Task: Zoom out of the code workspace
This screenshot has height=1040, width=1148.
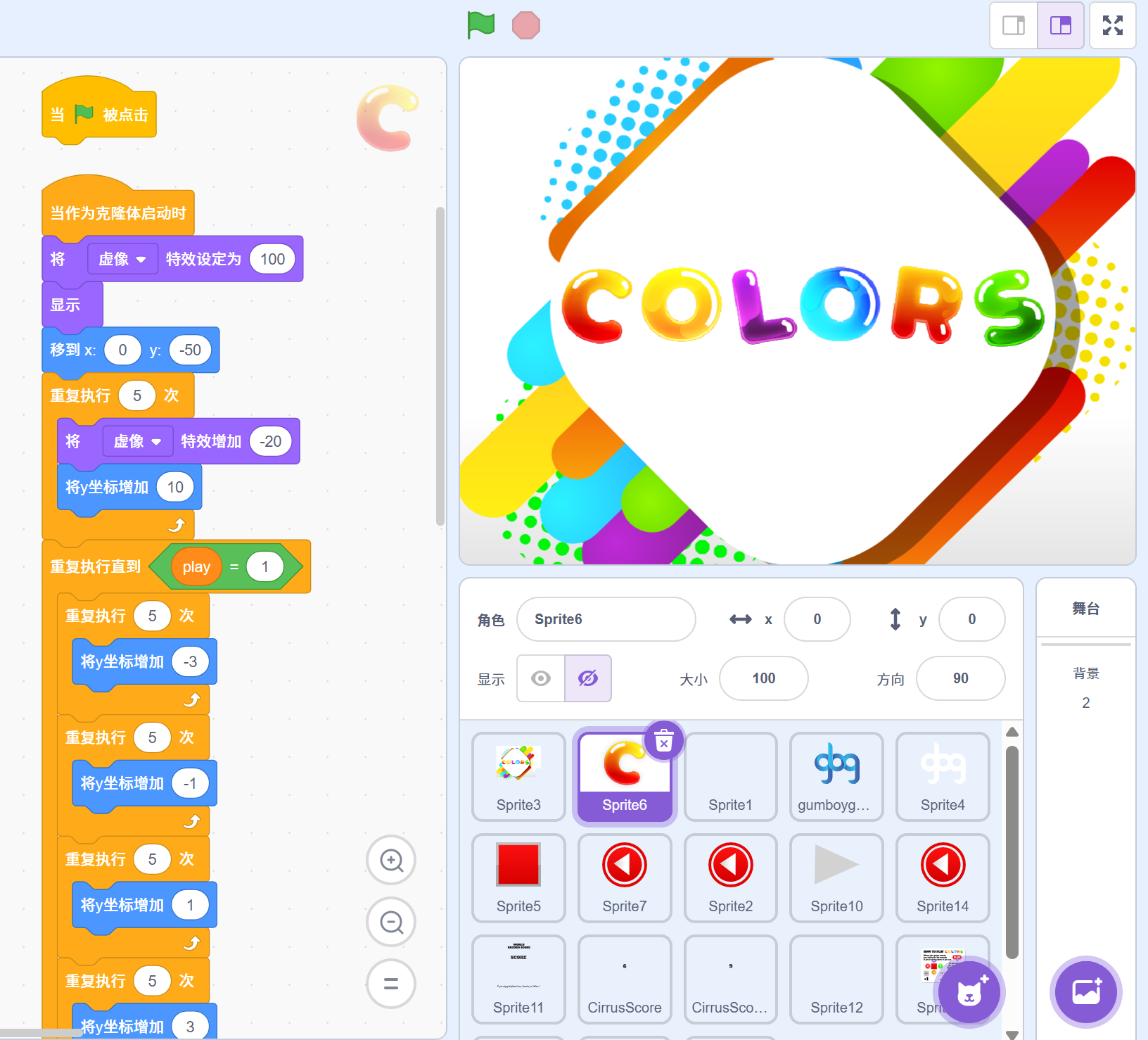Action: 391,922
